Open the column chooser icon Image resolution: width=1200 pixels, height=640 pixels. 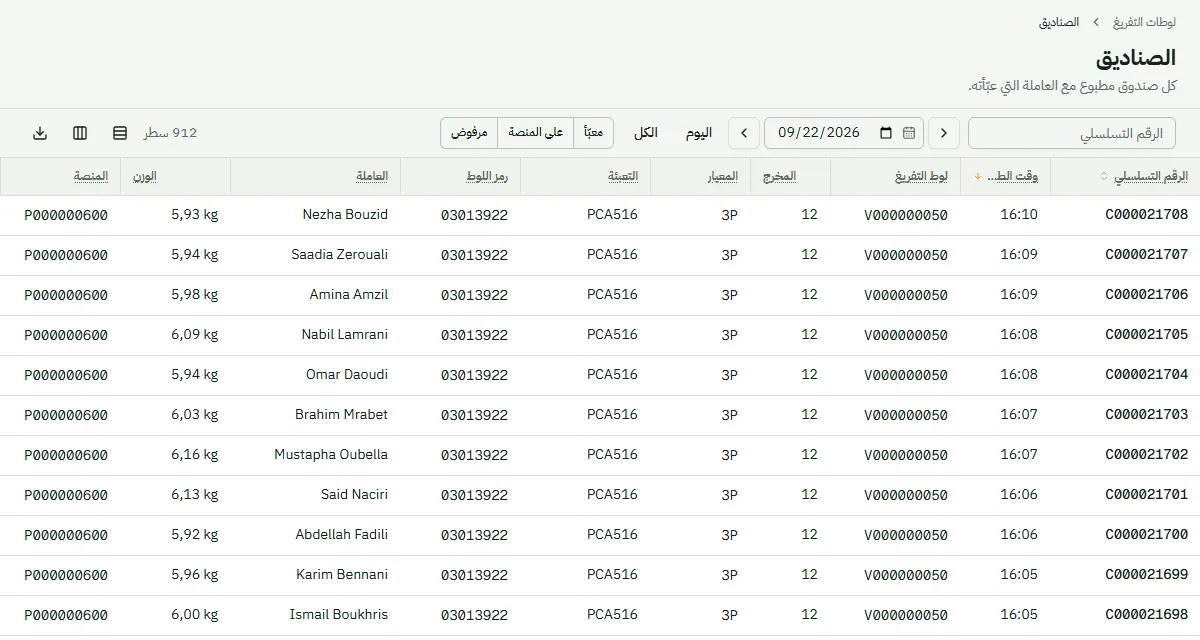click(80, 133)
